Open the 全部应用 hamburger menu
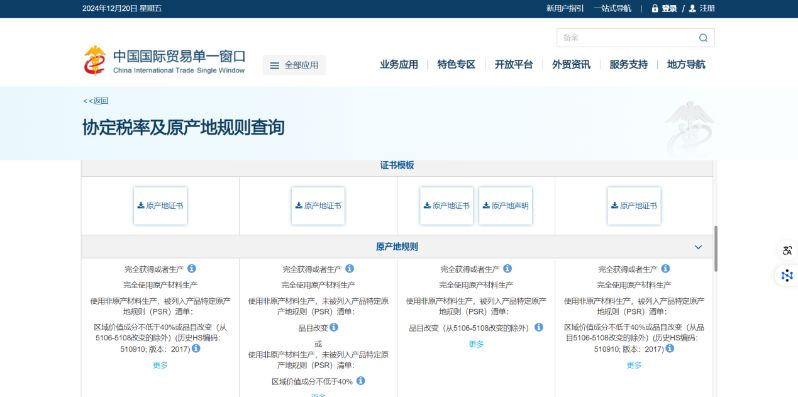 [x=294, y=65]
